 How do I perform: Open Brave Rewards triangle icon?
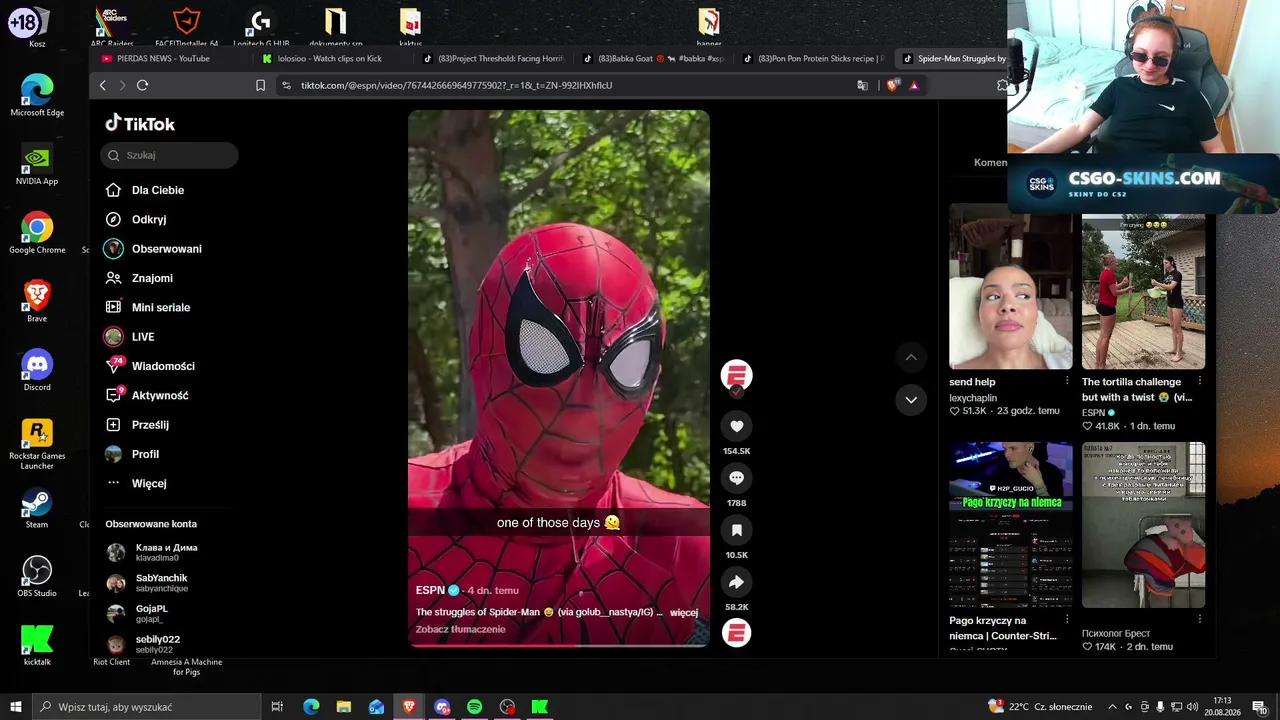point(914,85)
